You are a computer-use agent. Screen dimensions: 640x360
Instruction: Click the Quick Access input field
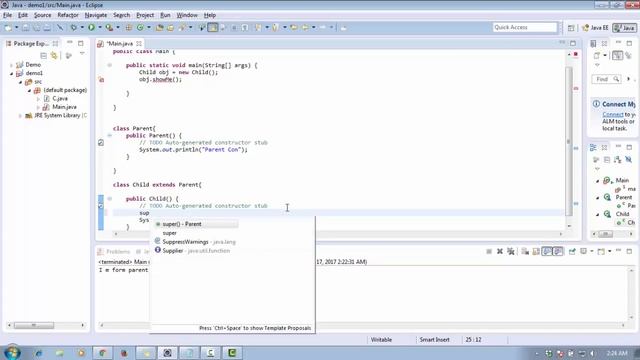pyautogui.click(x=524, y=27)
